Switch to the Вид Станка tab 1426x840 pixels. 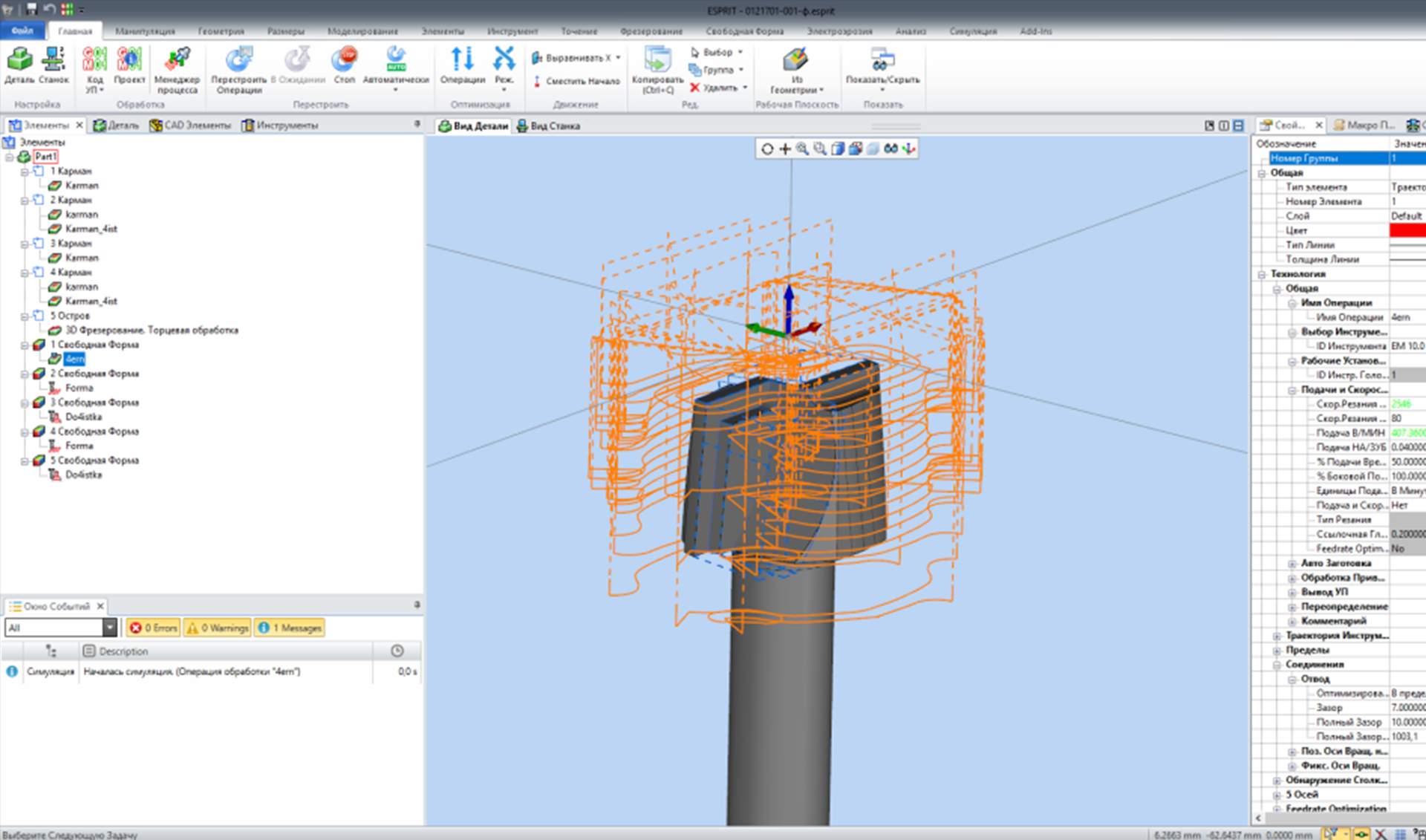click(548, 126)
